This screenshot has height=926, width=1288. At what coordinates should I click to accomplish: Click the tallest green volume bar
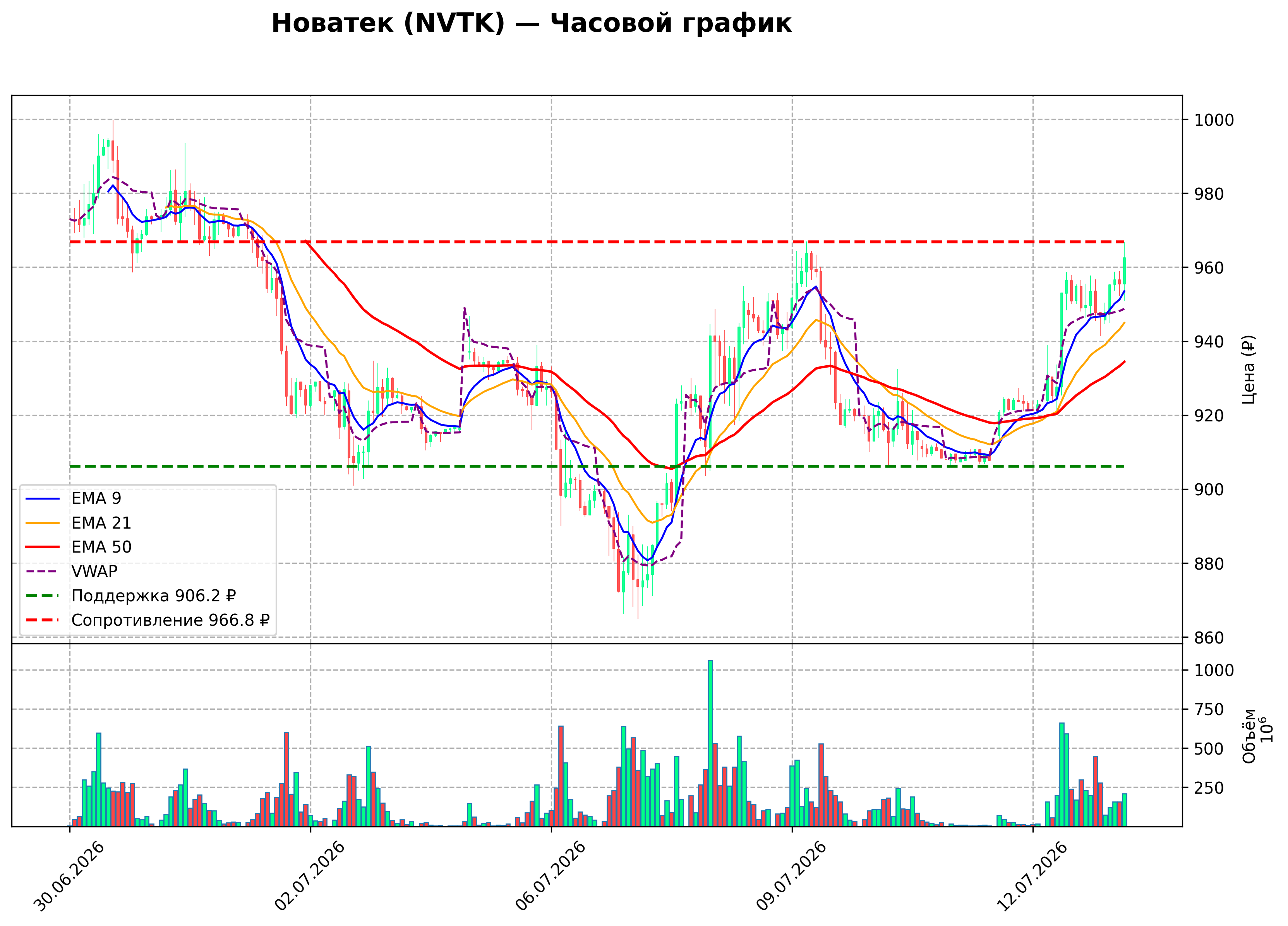(x=710, y=743)
